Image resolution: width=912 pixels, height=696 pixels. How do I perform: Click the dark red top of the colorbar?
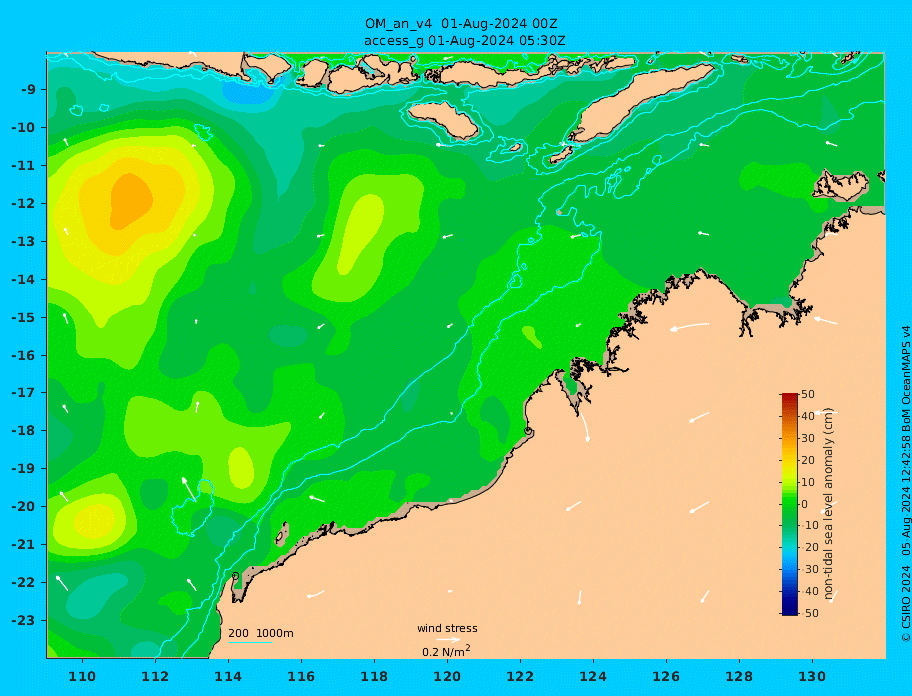(789, 397)
